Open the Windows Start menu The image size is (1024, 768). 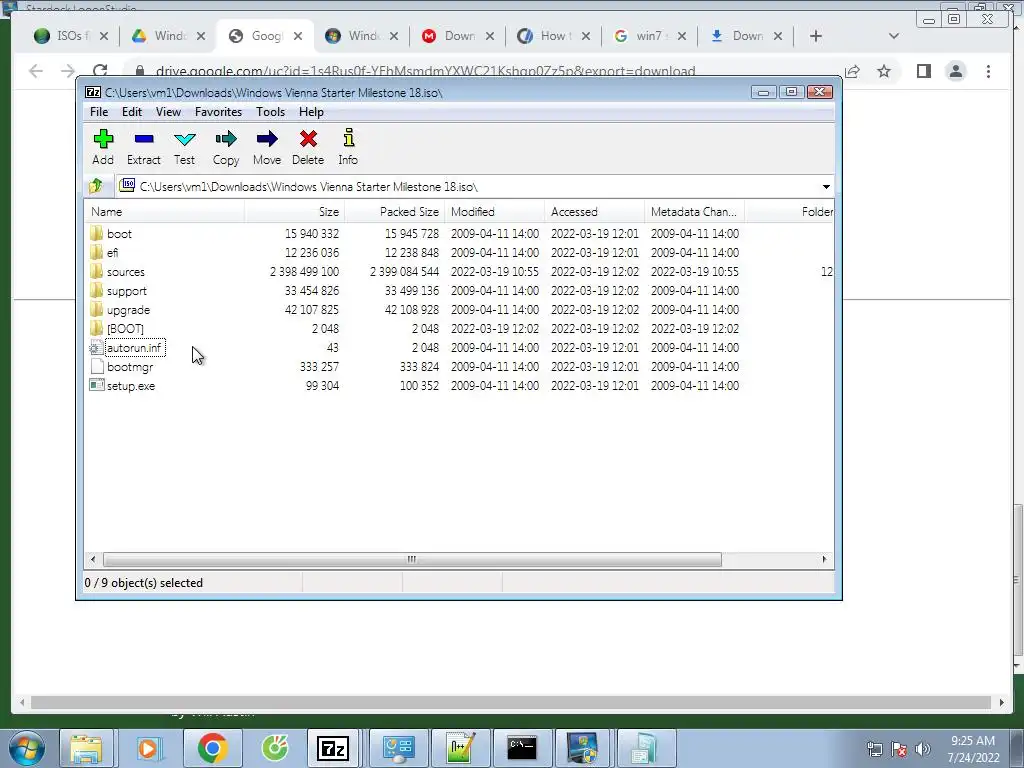click(x=26, y=748)
